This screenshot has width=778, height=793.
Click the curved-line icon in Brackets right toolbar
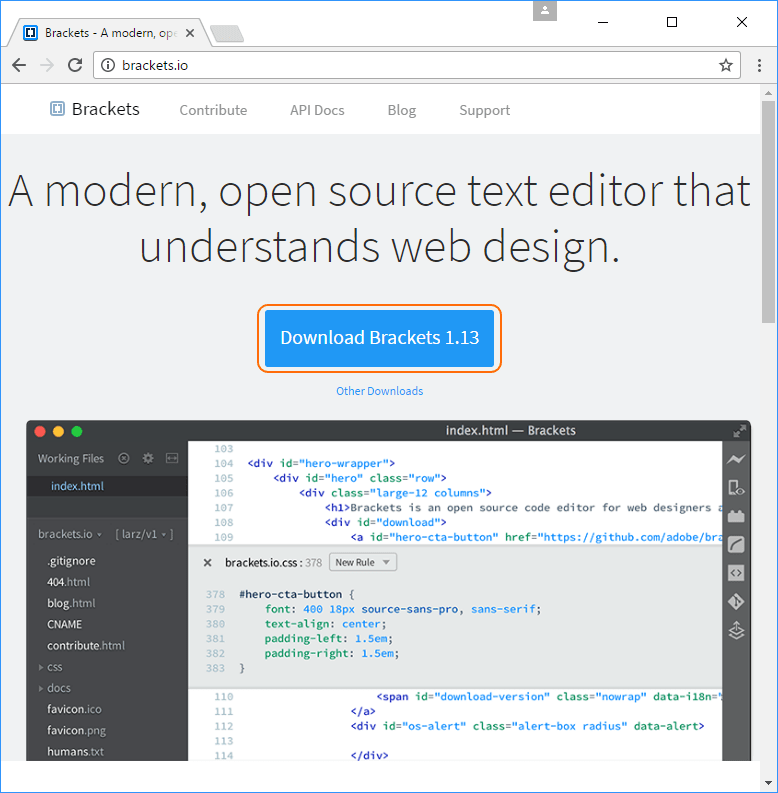click(736, 545)
